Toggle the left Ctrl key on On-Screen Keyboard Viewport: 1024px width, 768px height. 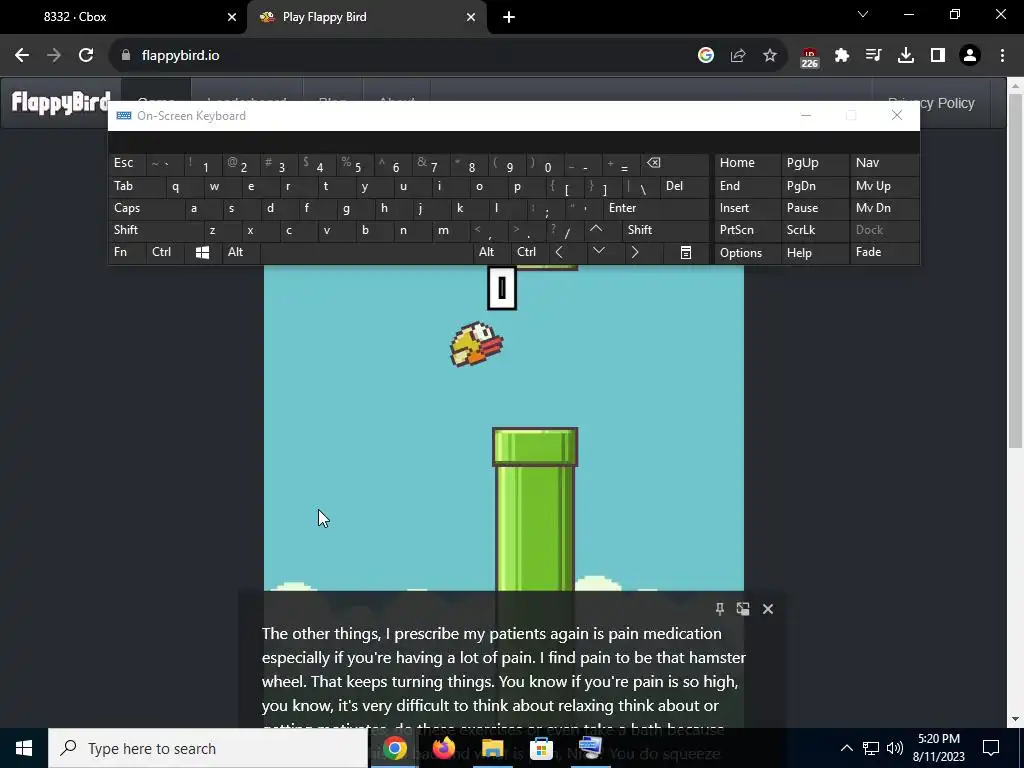click(165, 253)
